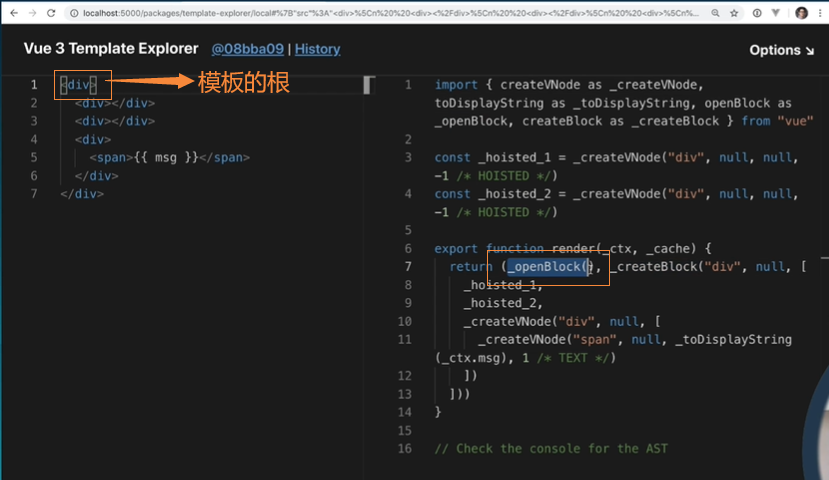View site information icon beside localhost URL
Viewport: 829px width, 480px height.
tap(74, 13)
